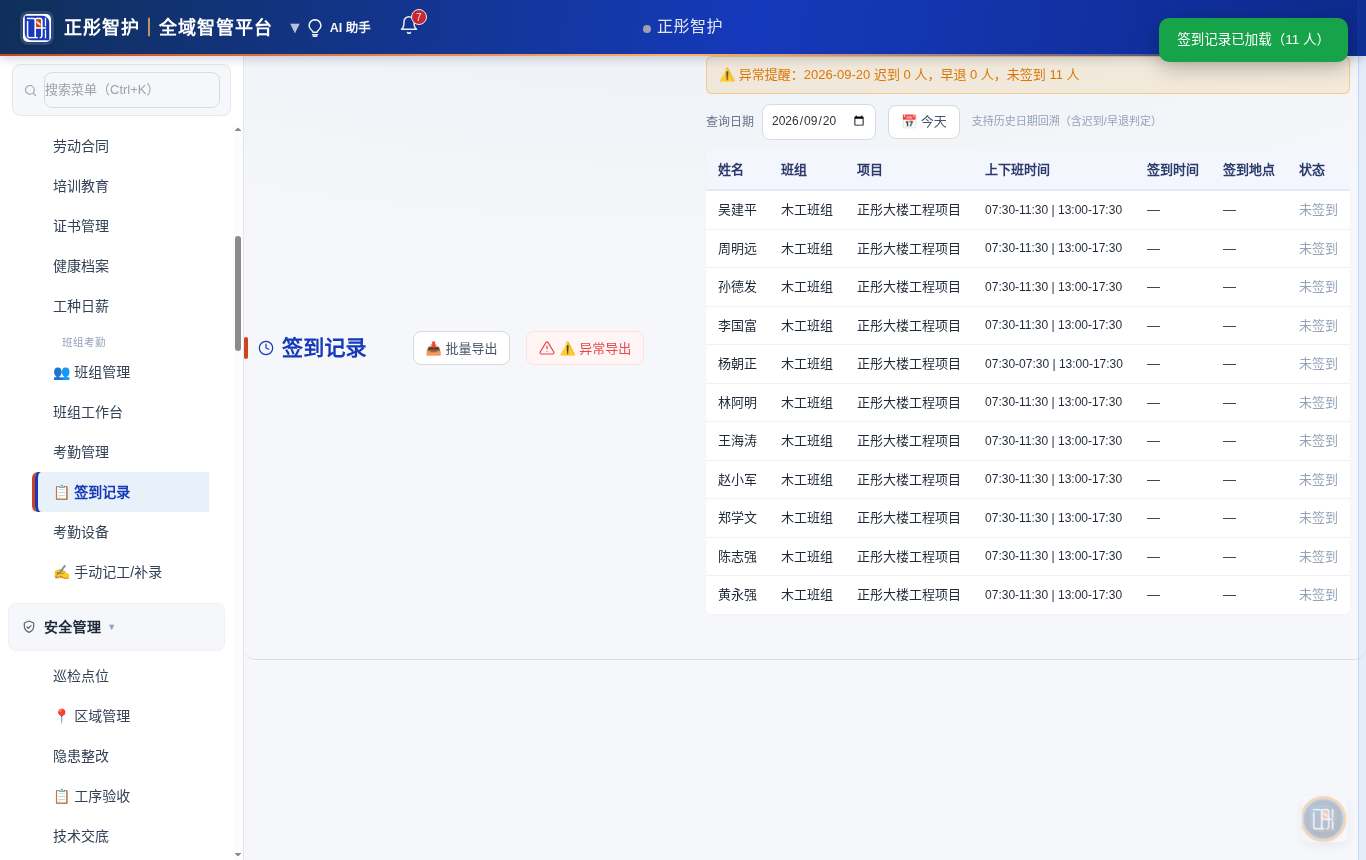Open 区域管理 with pin icon
Viewport: 1366px width, 860px height.
pos(92,716)
